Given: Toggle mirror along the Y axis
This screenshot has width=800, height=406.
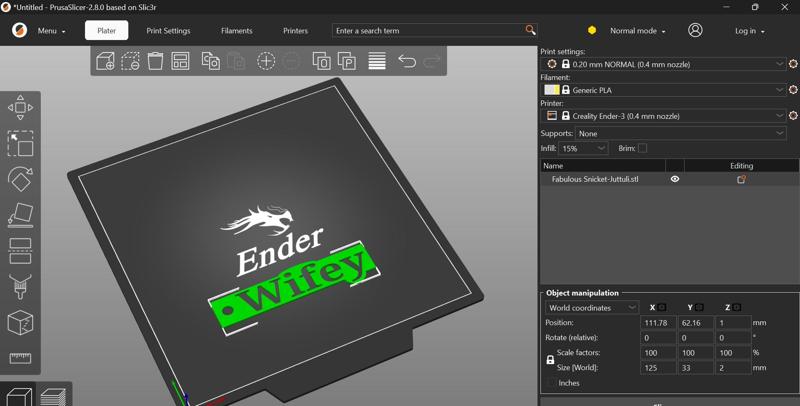Looking at the screenshot, I should coord(699,307).
